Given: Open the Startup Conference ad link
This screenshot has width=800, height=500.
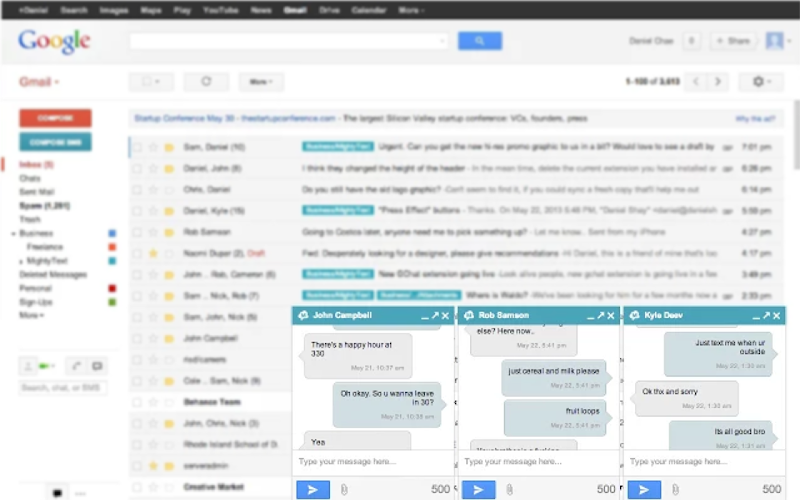Looking at the screenshot, I should (x=235, y=118).
